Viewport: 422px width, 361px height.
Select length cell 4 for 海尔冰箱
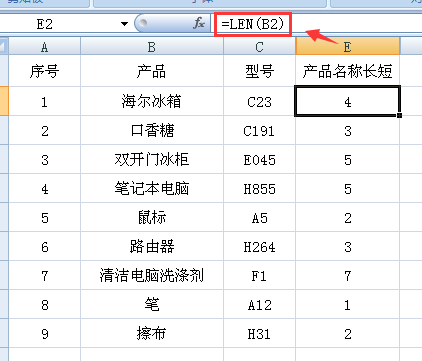(x=347, y=101)
